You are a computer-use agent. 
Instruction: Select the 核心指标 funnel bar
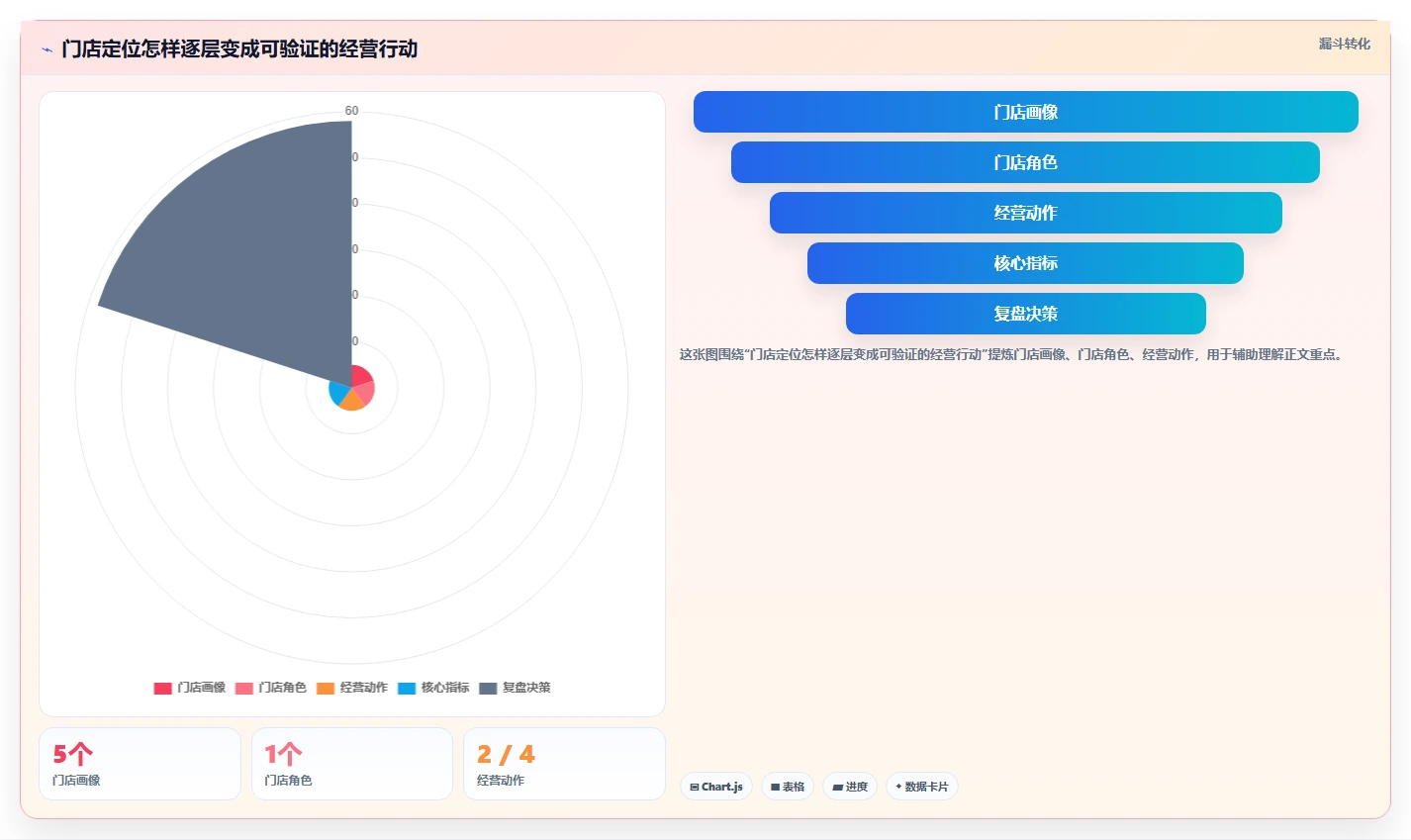[1025, 263]
